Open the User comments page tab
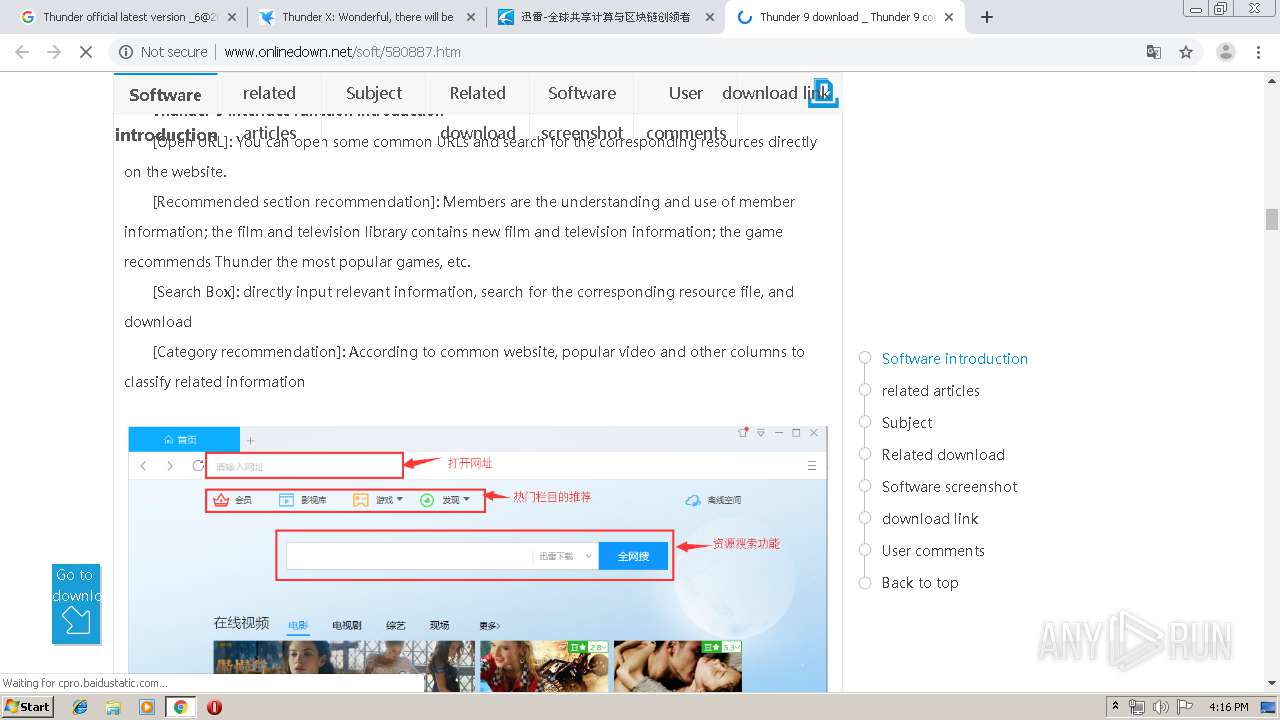The image size is (1280, 720). (686, 112)
